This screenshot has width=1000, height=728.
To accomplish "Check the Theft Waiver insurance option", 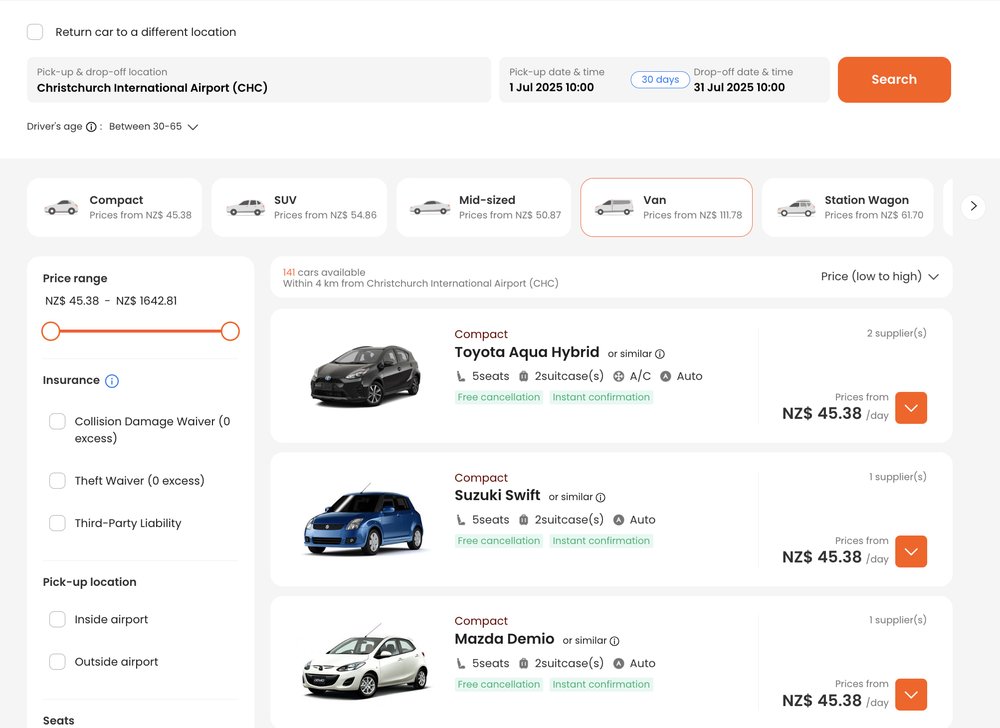I will pyautogui.click(x=57, y=480).
